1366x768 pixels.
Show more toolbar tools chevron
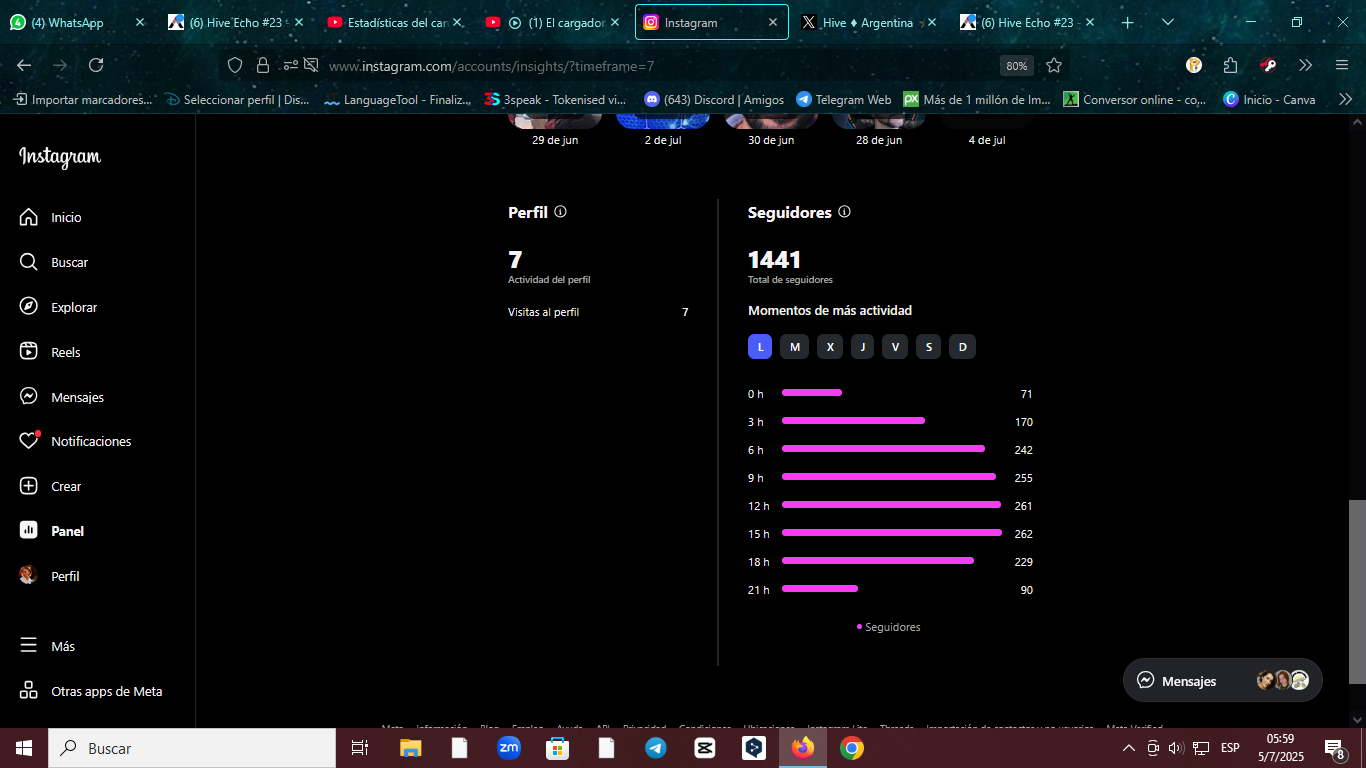click(x=1305, y=65)
